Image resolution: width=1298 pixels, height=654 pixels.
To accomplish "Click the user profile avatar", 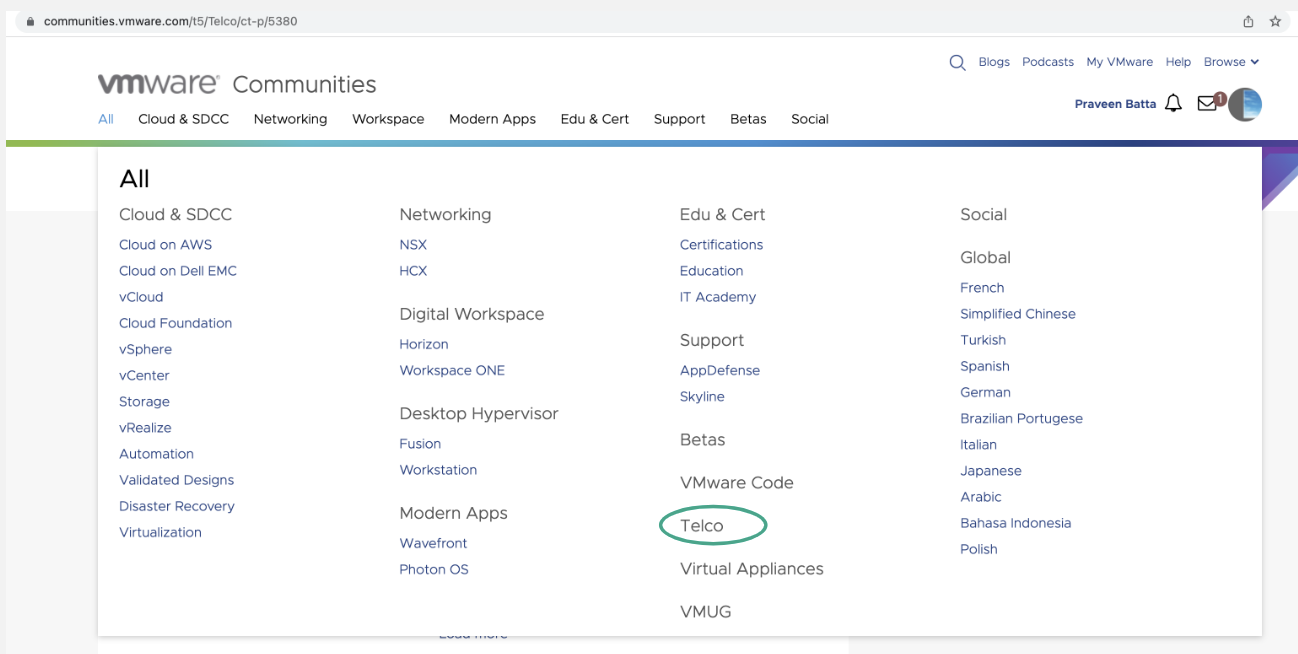I will [1245, 104].
